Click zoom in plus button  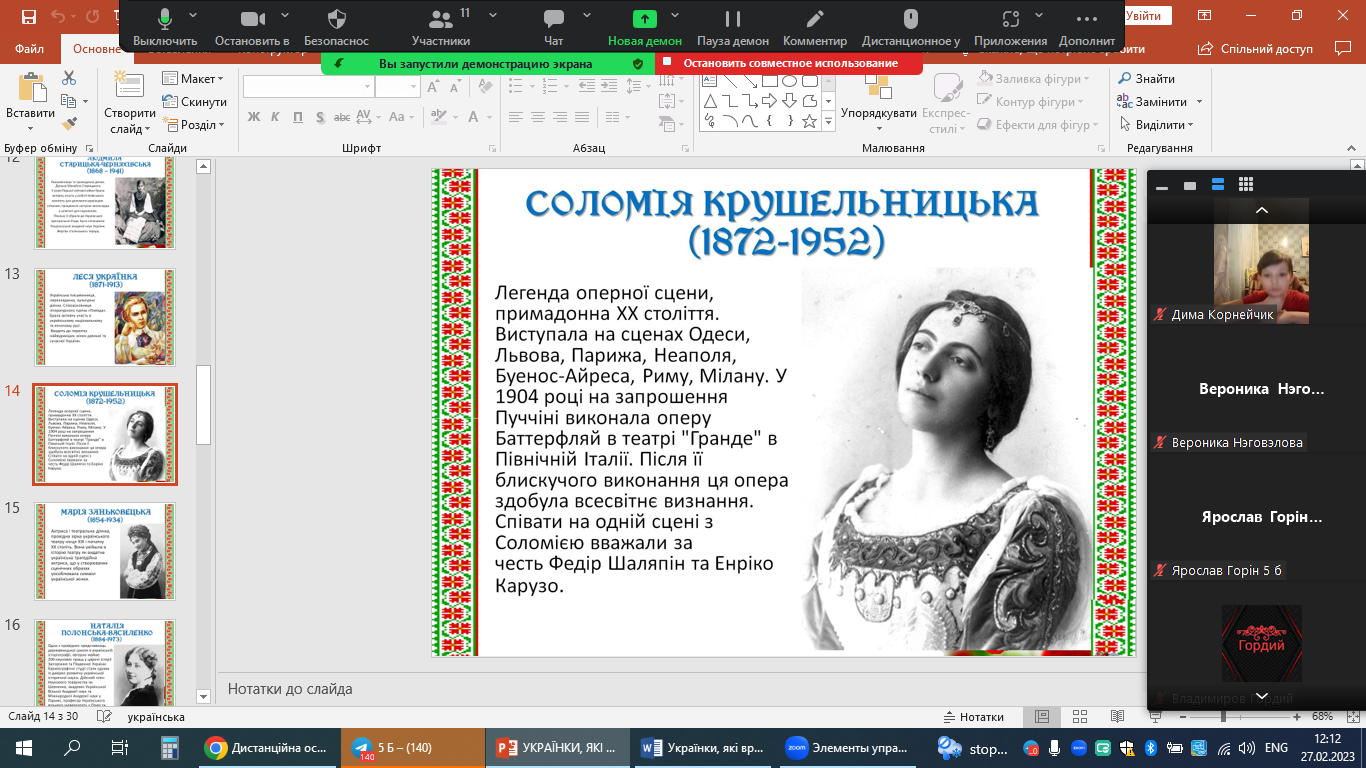pyautogui.click(x=1298, y=717)
